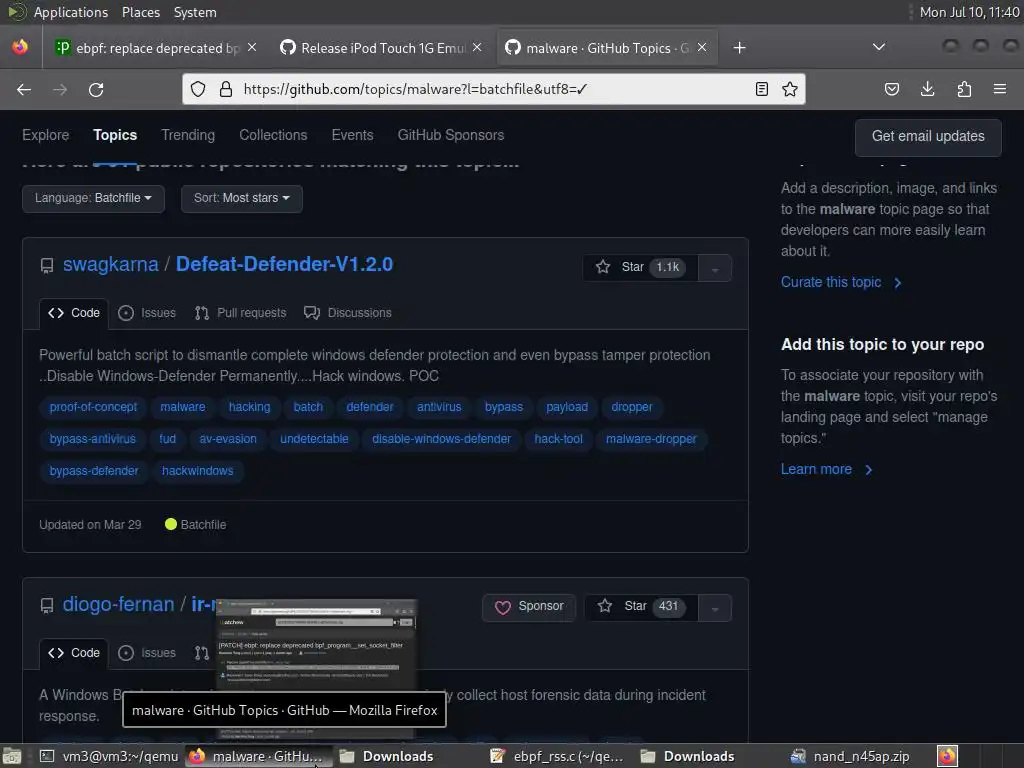Viewport: 1024px width, 768px height.
Task: Click the 'Learn more' link
Action: 826,469
